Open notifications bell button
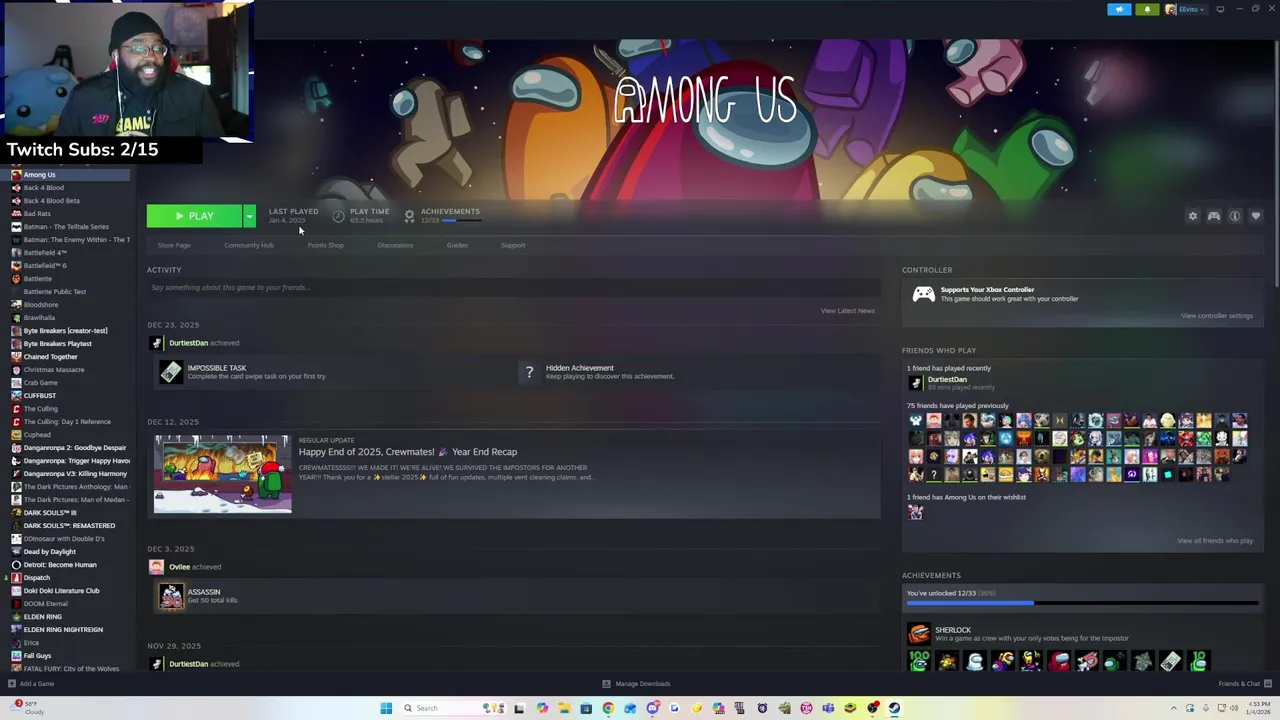The height and width of the screenshot is (720, 1280). point(1147,9)
